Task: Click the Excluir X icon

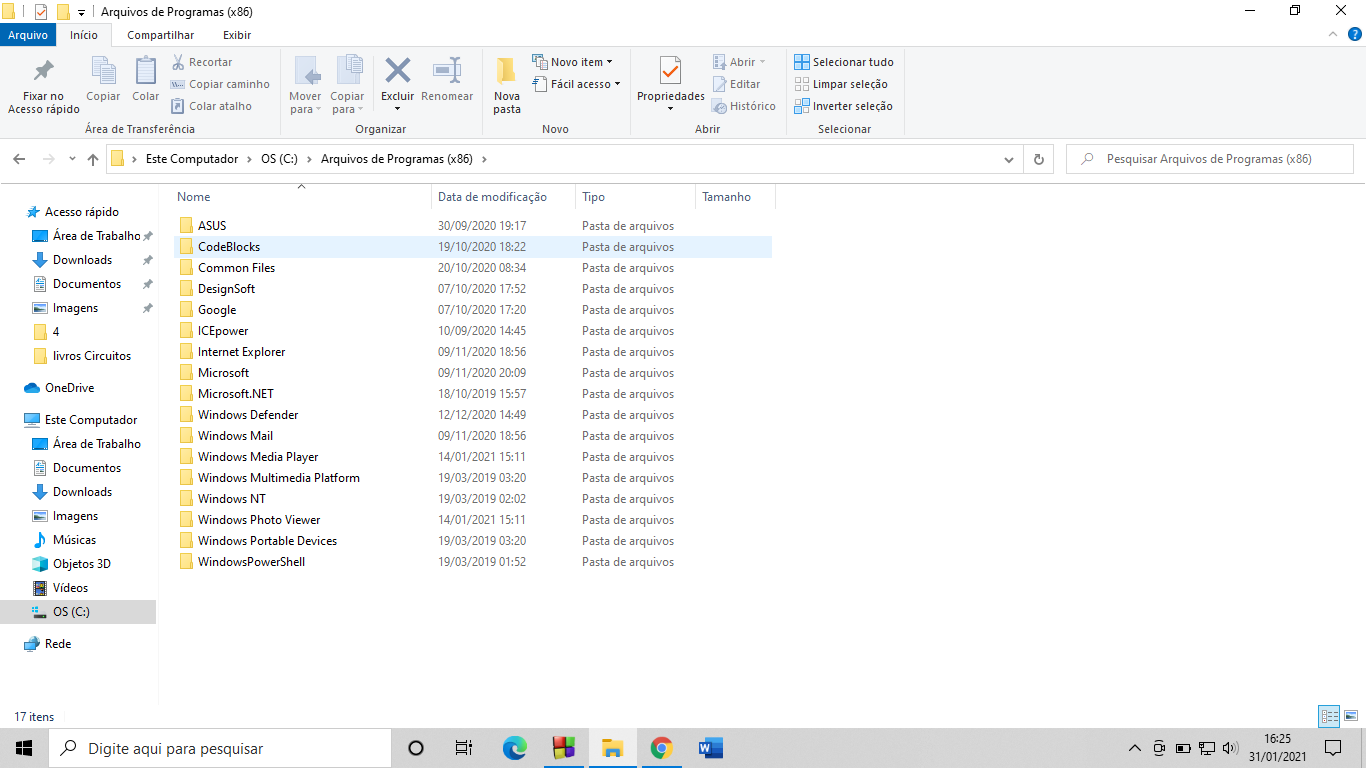Action: point(398,70)
